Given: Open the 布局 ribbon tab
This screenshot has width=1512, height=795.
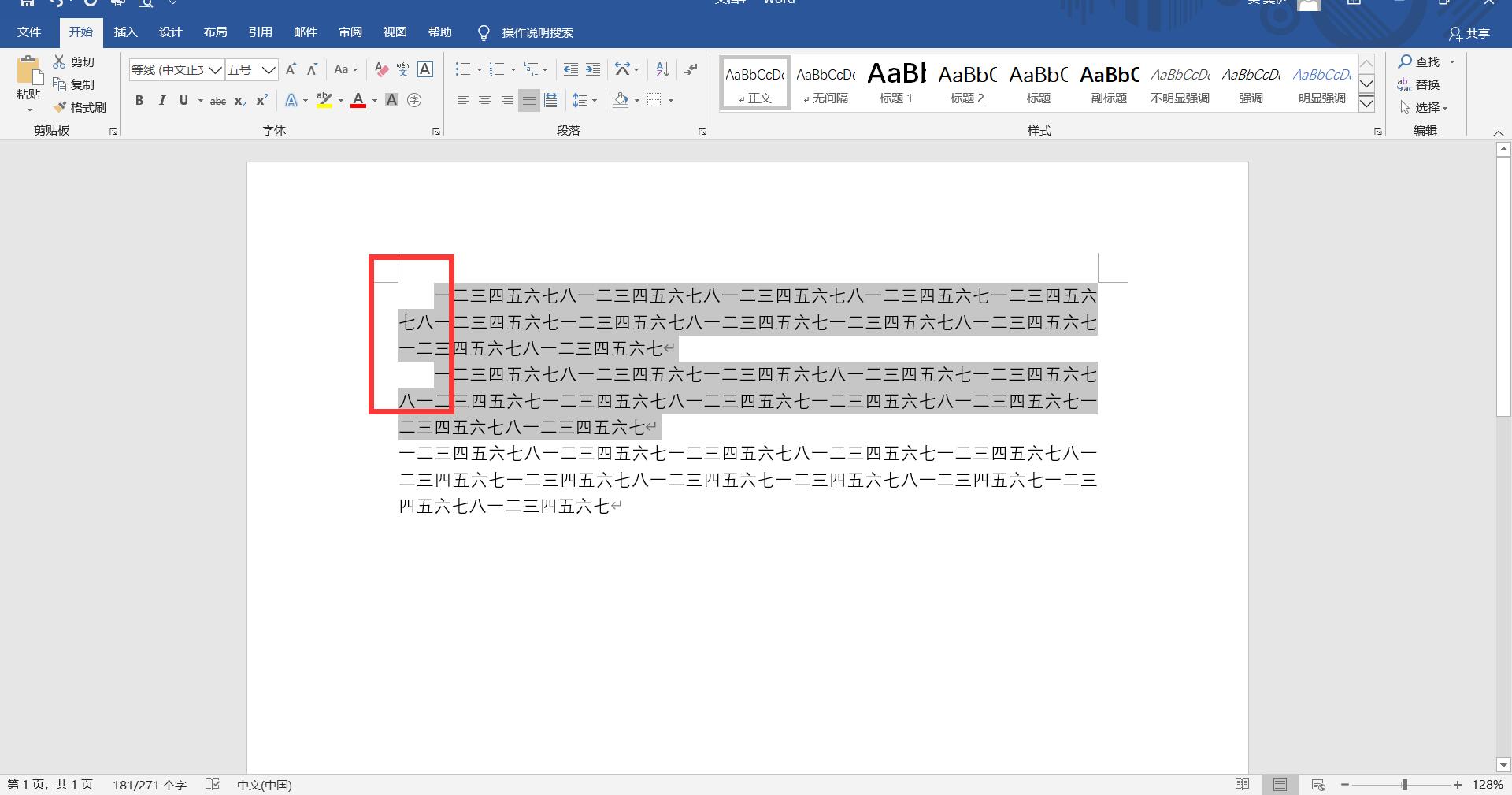Looking at the screenshot, I should tap(215, 32).
